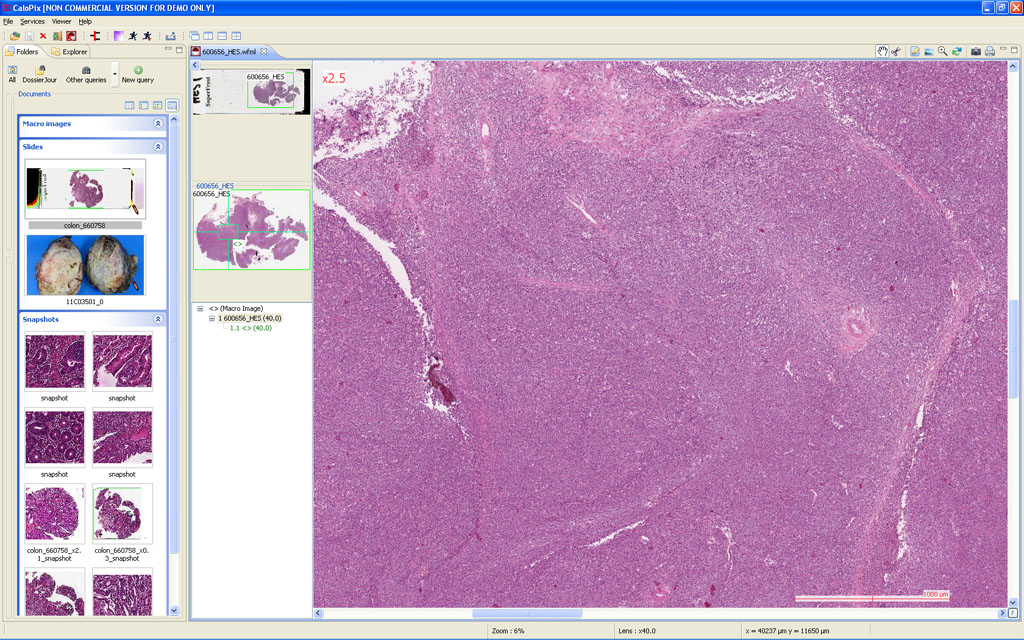Collapse the Macro images section

[160, 123]
